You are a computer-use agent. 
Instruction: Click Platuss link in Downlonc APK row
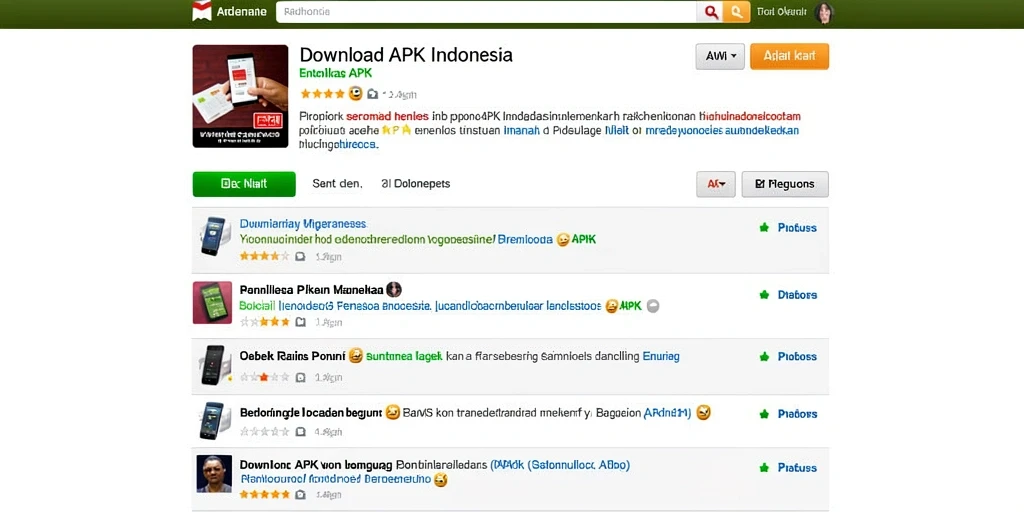pyautogui.click(x=797, y=468)
